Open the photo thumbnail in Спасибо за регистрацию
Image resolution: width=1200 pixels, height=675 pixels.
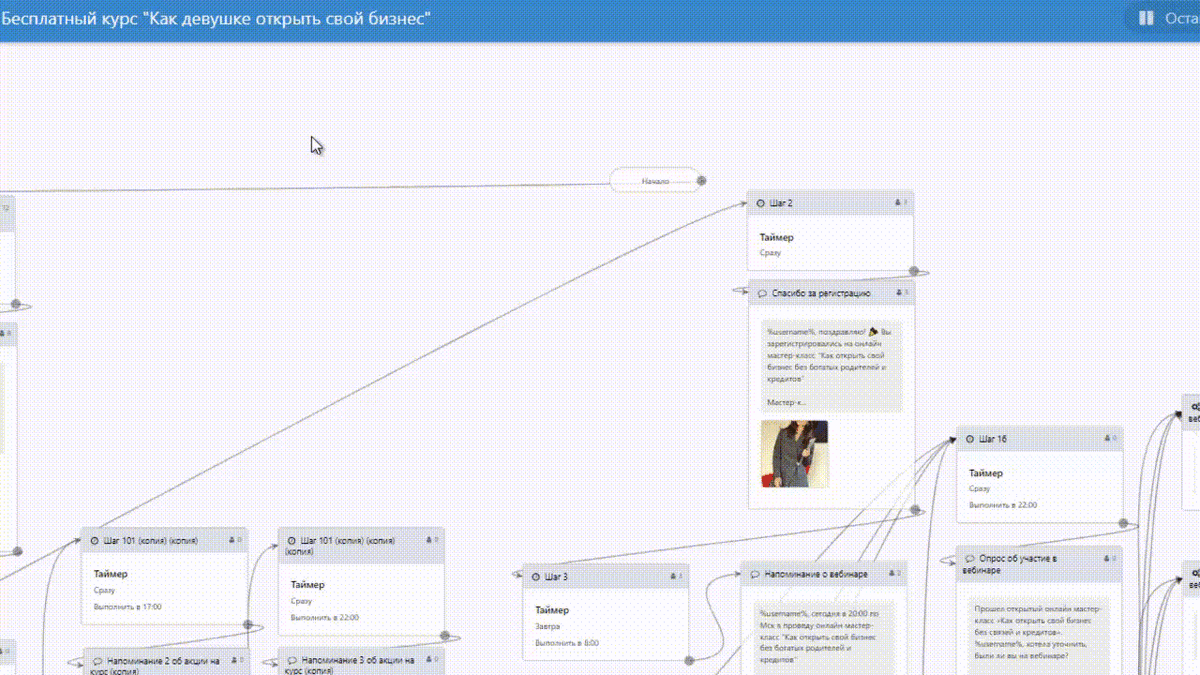[x=794, y=454]
